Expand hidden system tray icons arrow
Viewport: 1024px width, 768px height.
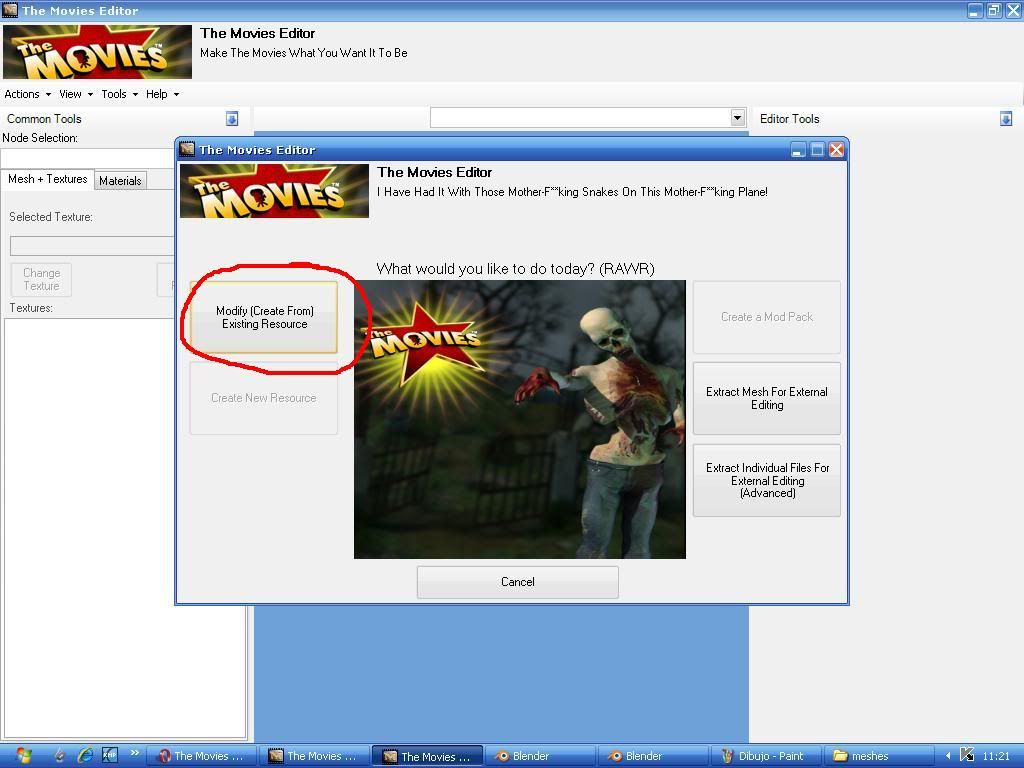(948, 756)
